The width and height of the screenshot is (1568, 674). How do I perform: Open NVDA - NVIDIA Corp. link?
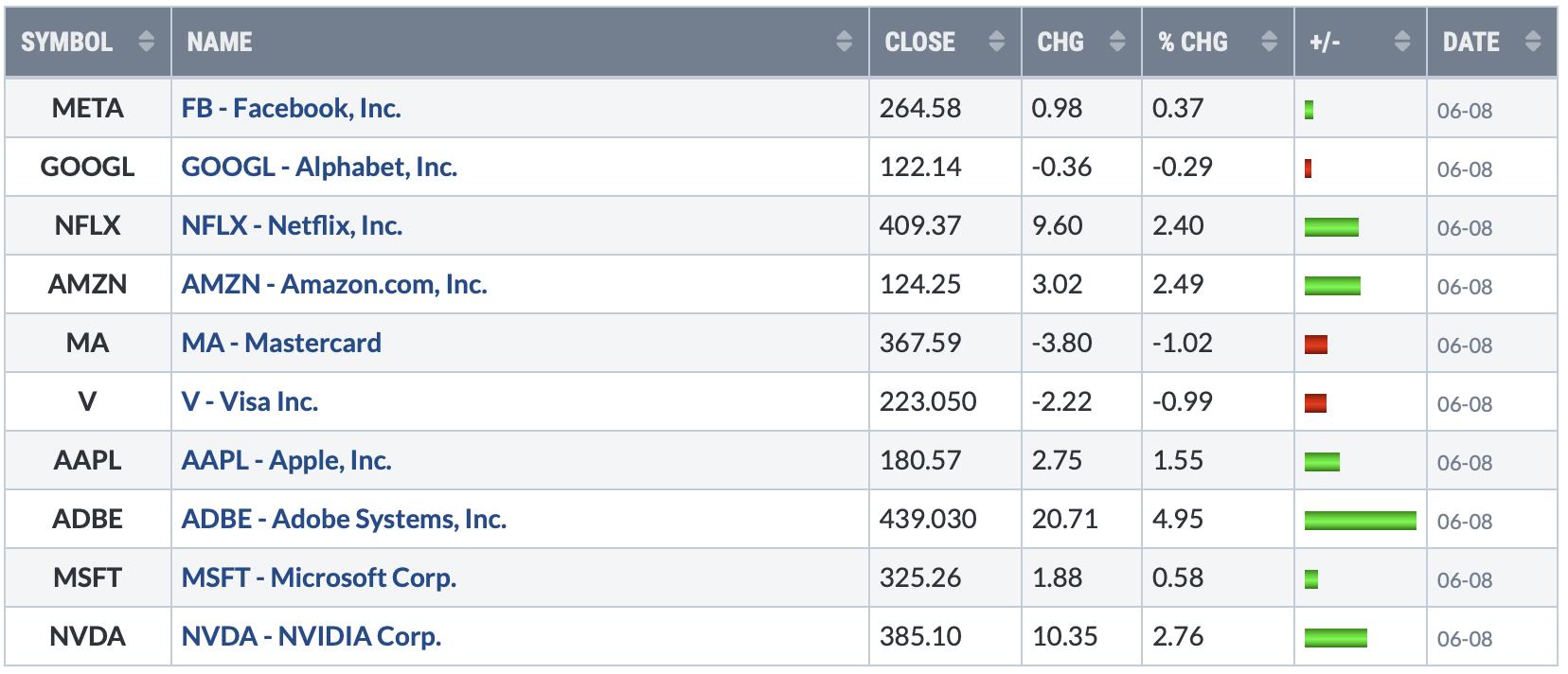312,636
